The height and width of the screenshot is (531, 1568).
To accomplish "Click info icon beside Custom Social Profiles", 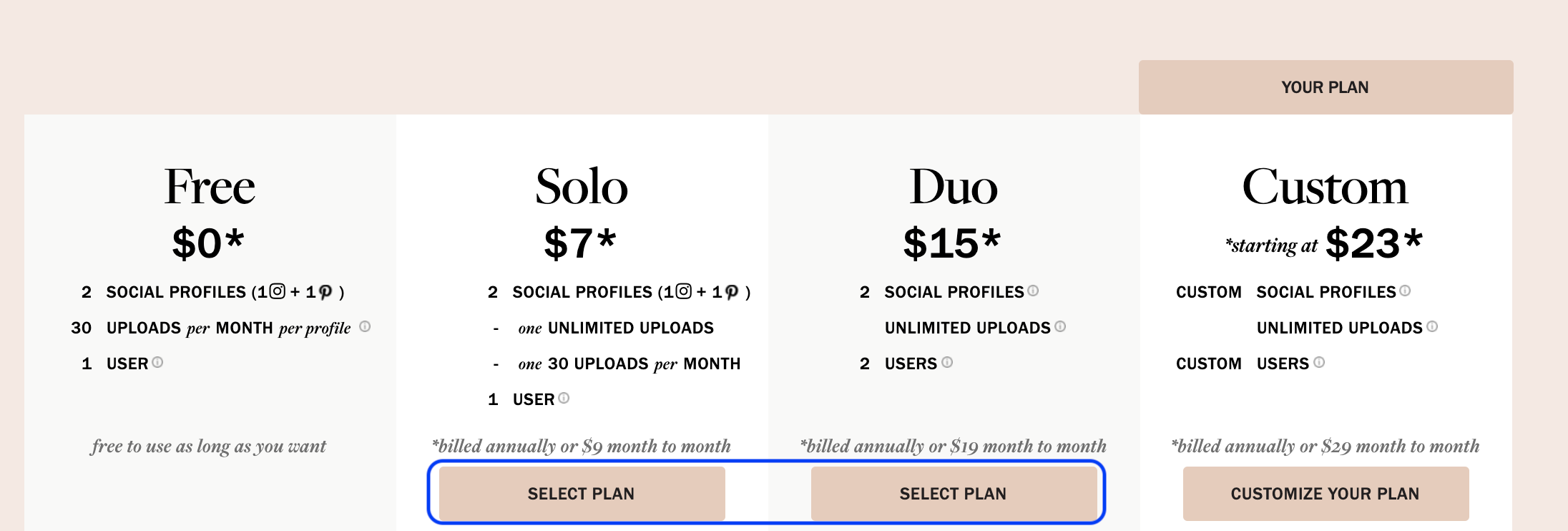I will point(1405,291).
